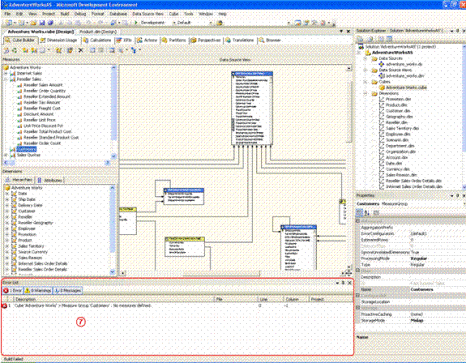Switch to the Perspectives tab
This screenshot has width=466, height=363.
click(206, 40)
